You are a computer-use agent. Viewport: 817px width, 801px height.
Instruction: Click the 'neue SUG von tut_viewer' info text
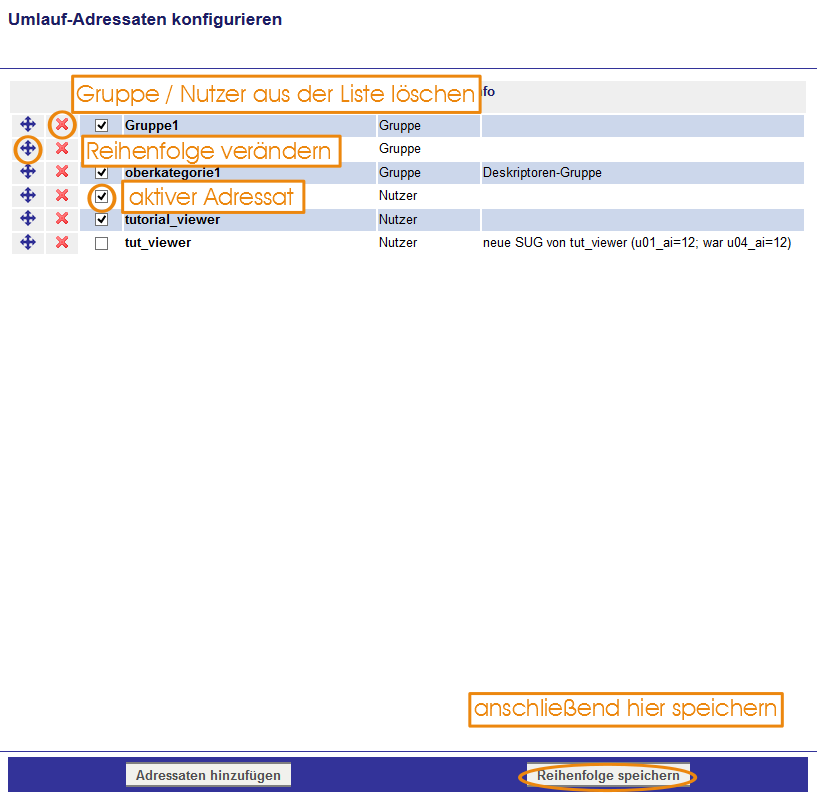coord(637,243)
